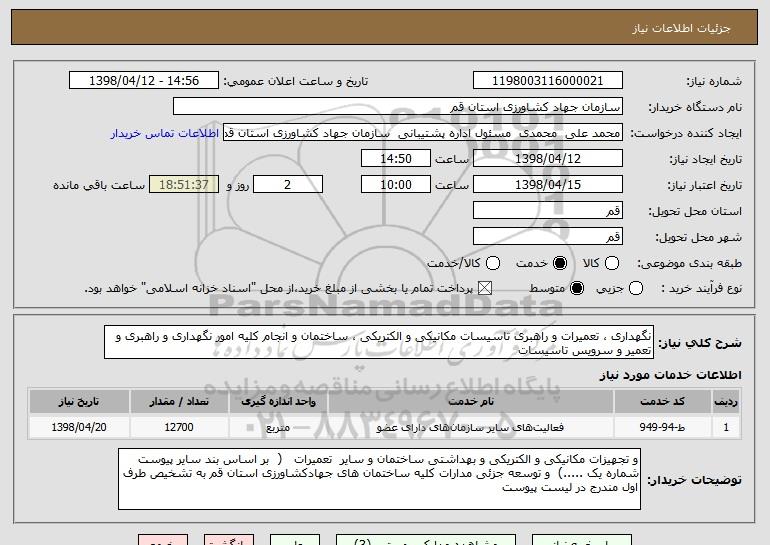The image size is (770, 545).
Task: Click the creation date field 1398/04/12
Action: (x=548, y=159)
